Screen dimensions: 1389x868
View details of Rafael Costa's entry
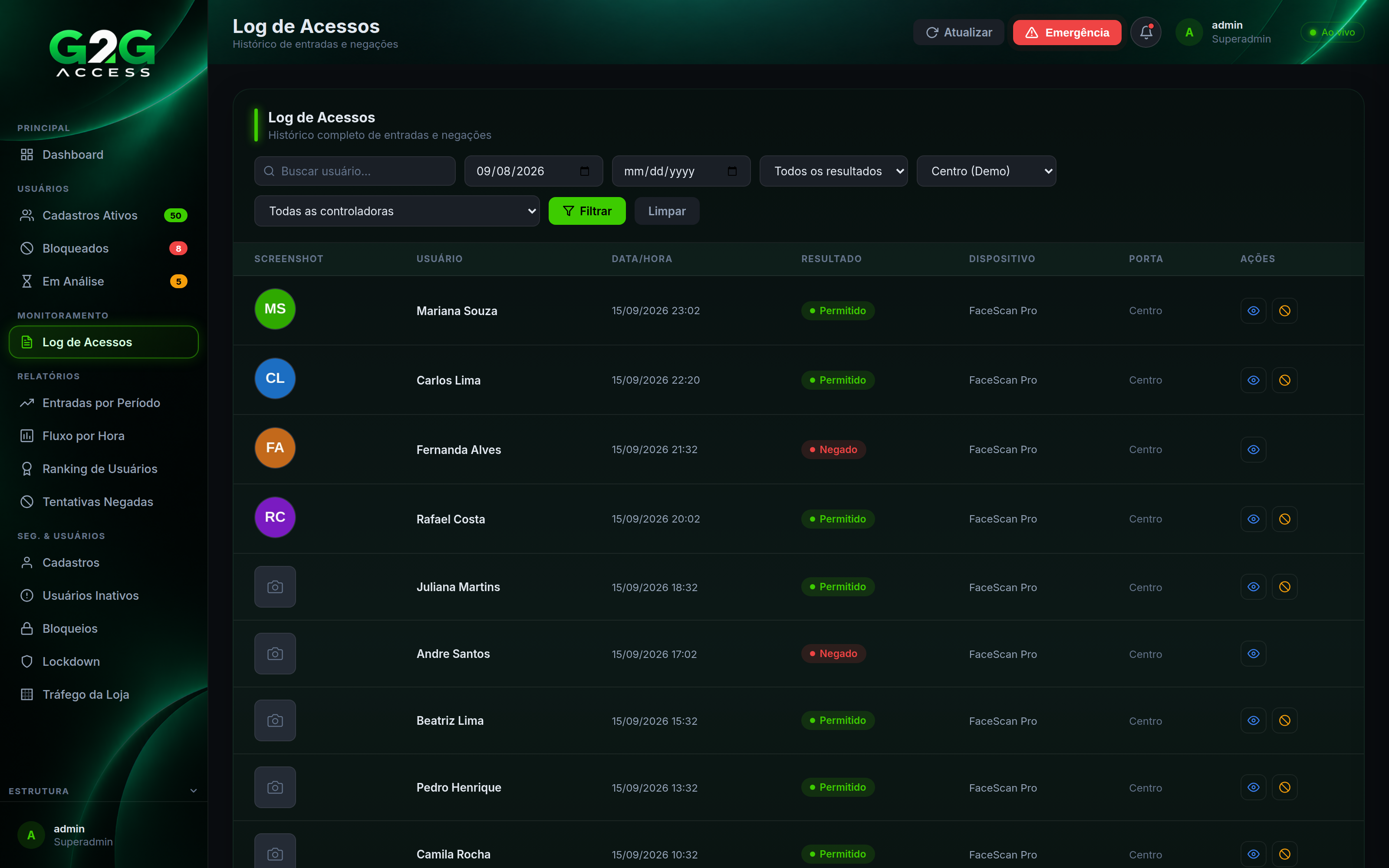1253,519
